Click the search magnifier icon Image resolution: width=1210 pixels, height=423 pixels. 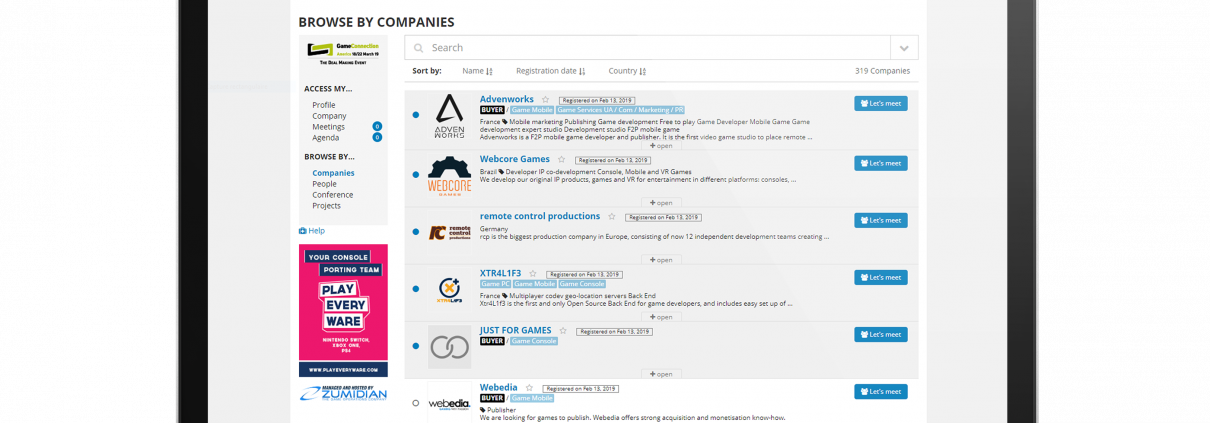point(419,48)
